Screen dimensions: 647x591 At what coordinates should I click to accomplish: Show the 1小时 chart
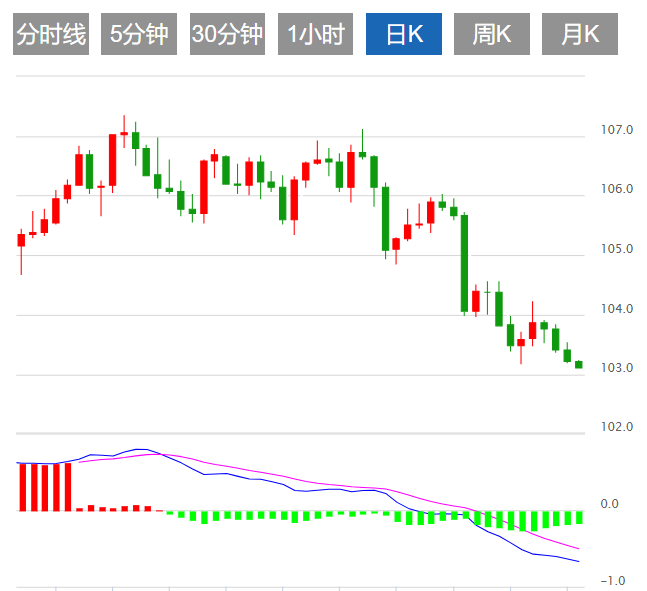pyautogui.click(x=315, y=35)
